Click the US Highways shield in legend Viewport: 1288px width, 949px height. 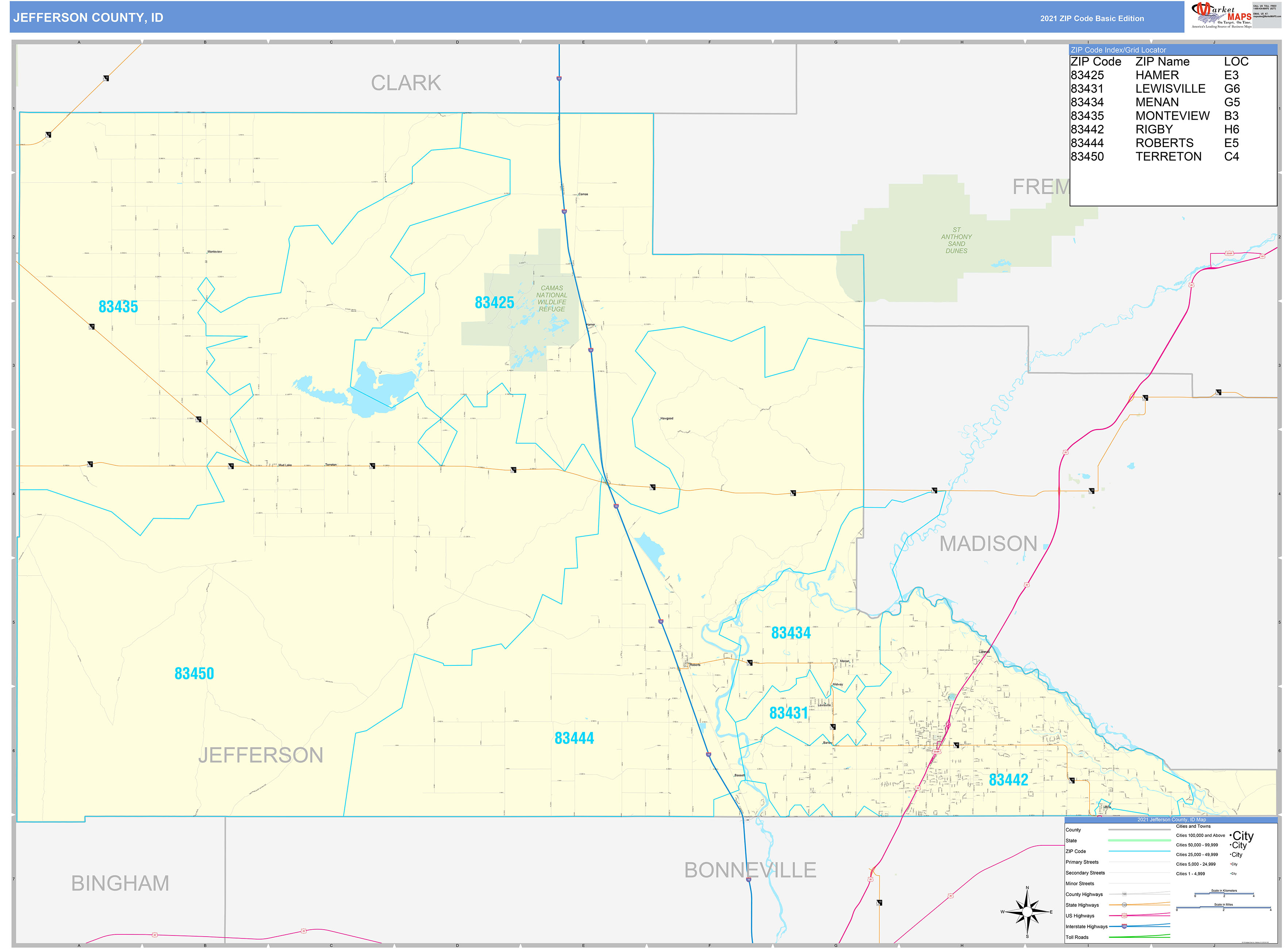pyautogui.click(x=1124, y=915)
